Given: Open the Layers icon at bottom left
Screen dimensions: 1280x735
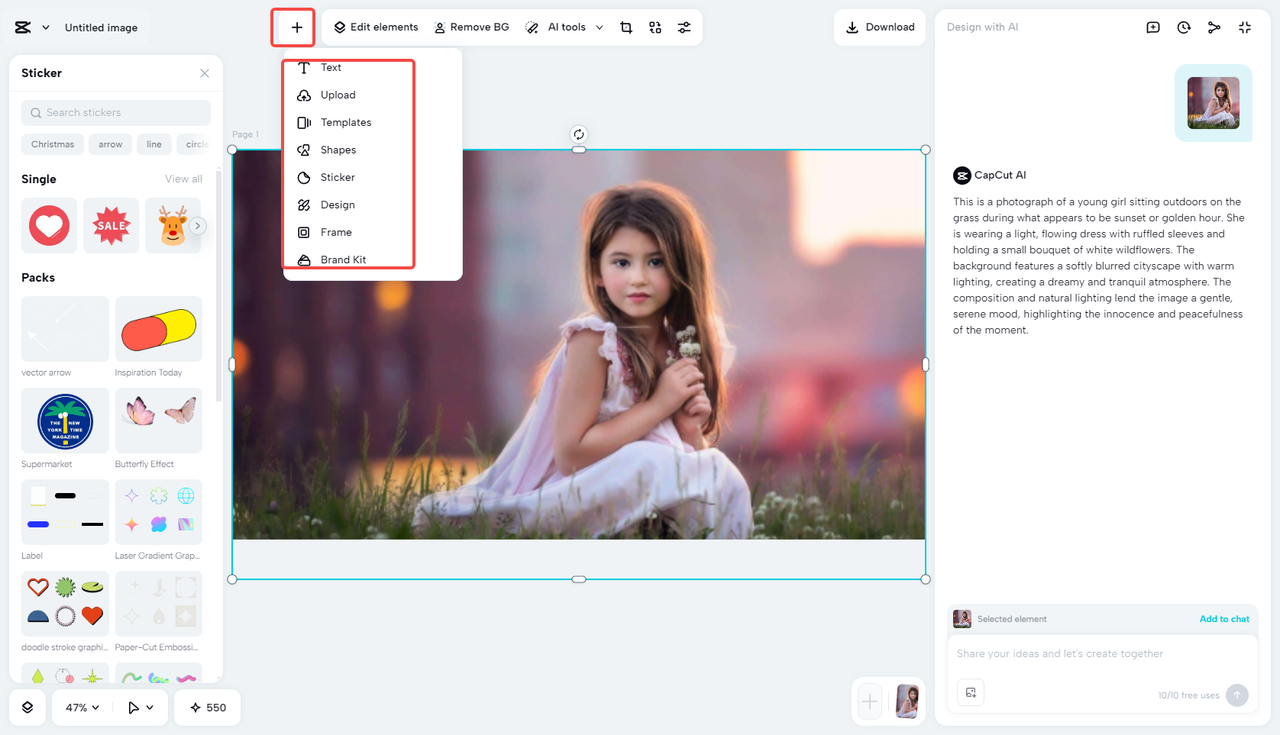Looking at the screenshot, I should [26, 707].
